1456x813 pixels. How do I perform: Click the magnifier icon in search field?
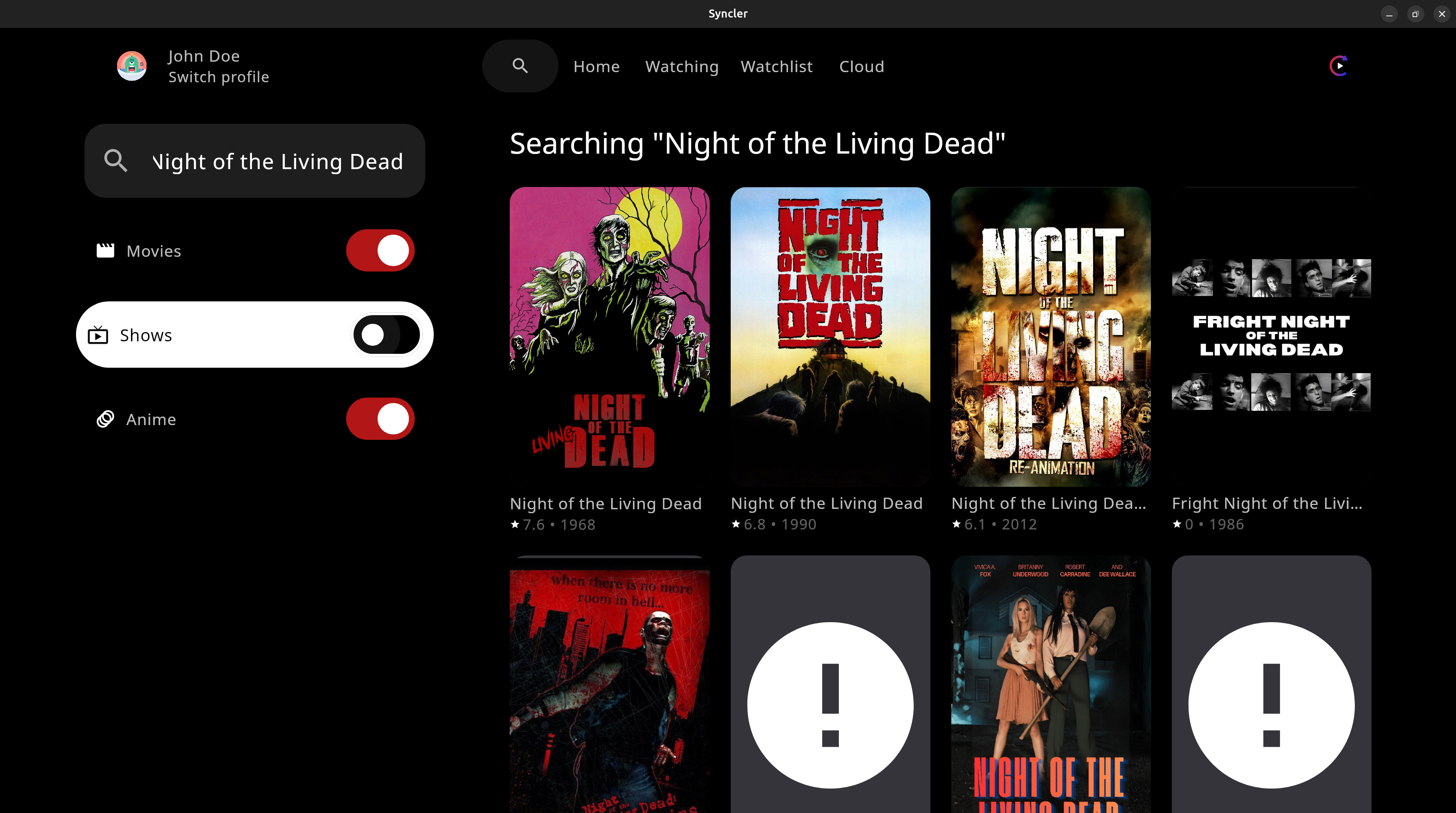coord(116,161)
